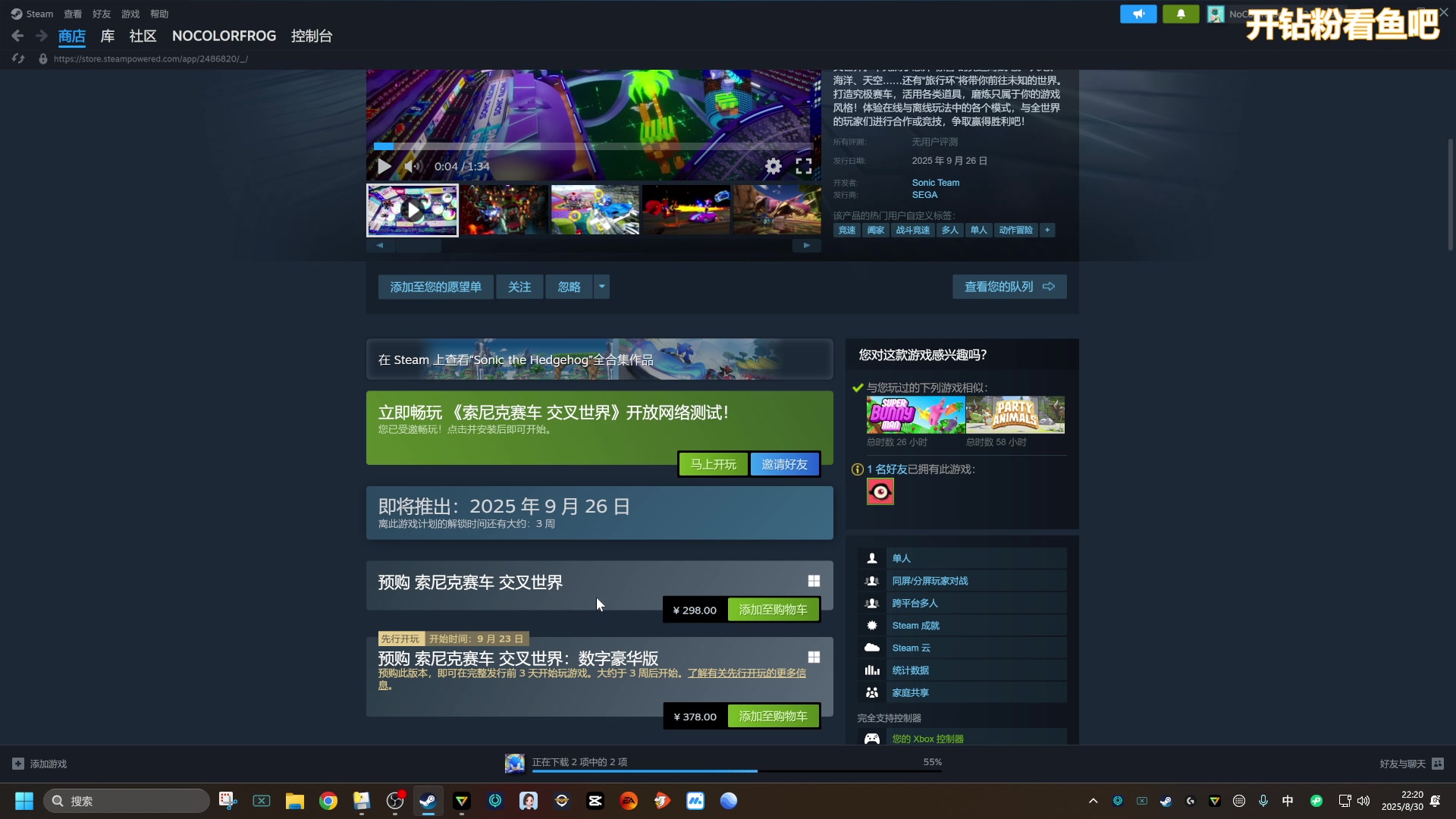This screenshot has height=819, width=1456.
Task: Add standard edition ¥298 to cart
Action: tap(773, 610)
